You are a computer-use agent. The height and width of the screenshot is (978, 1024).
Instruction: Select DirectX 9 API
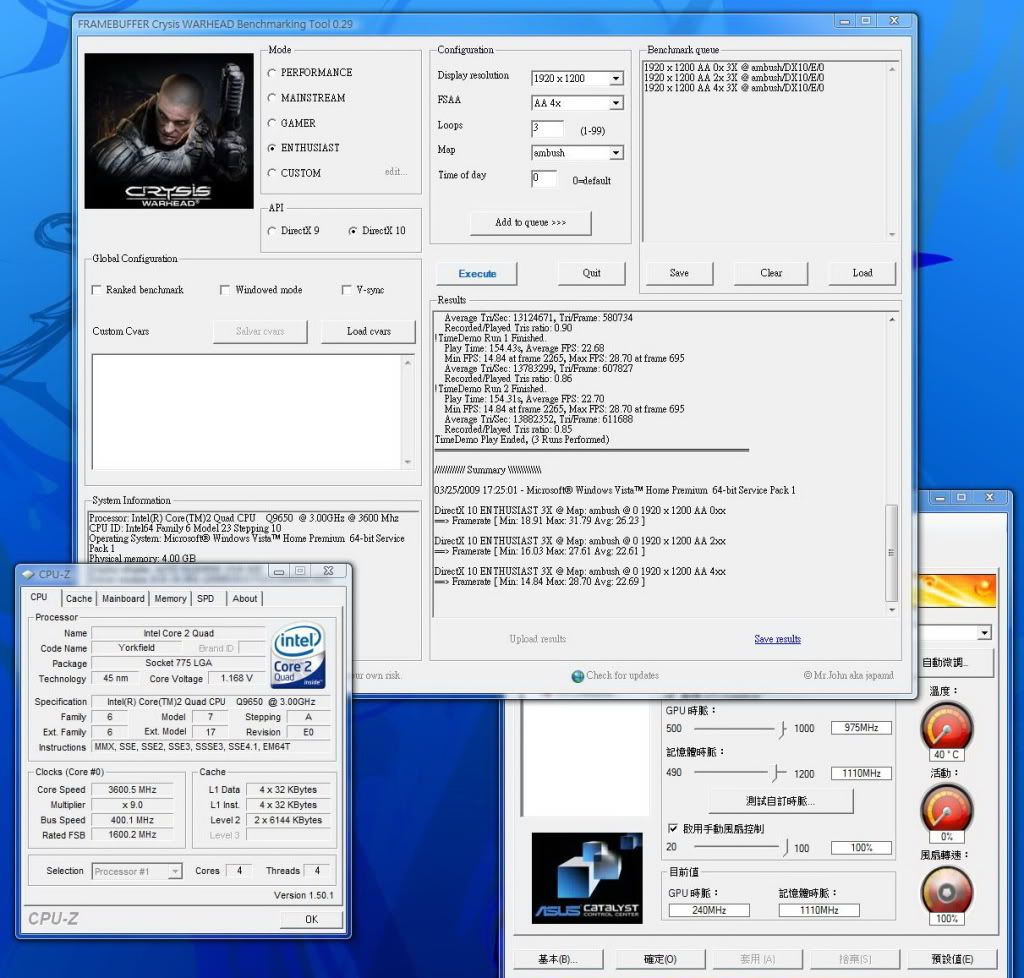click(272, 231)
